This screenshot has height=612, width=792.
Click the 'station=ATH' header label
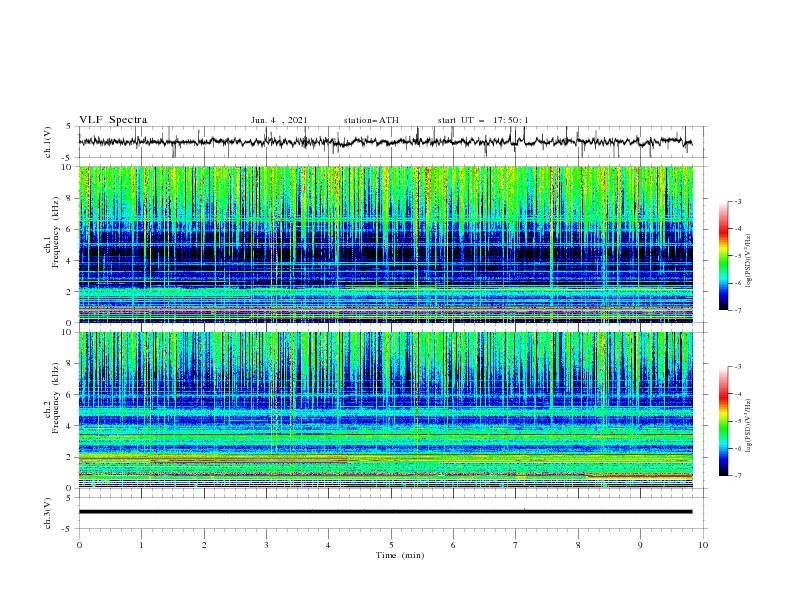click(x=371, y=120)
